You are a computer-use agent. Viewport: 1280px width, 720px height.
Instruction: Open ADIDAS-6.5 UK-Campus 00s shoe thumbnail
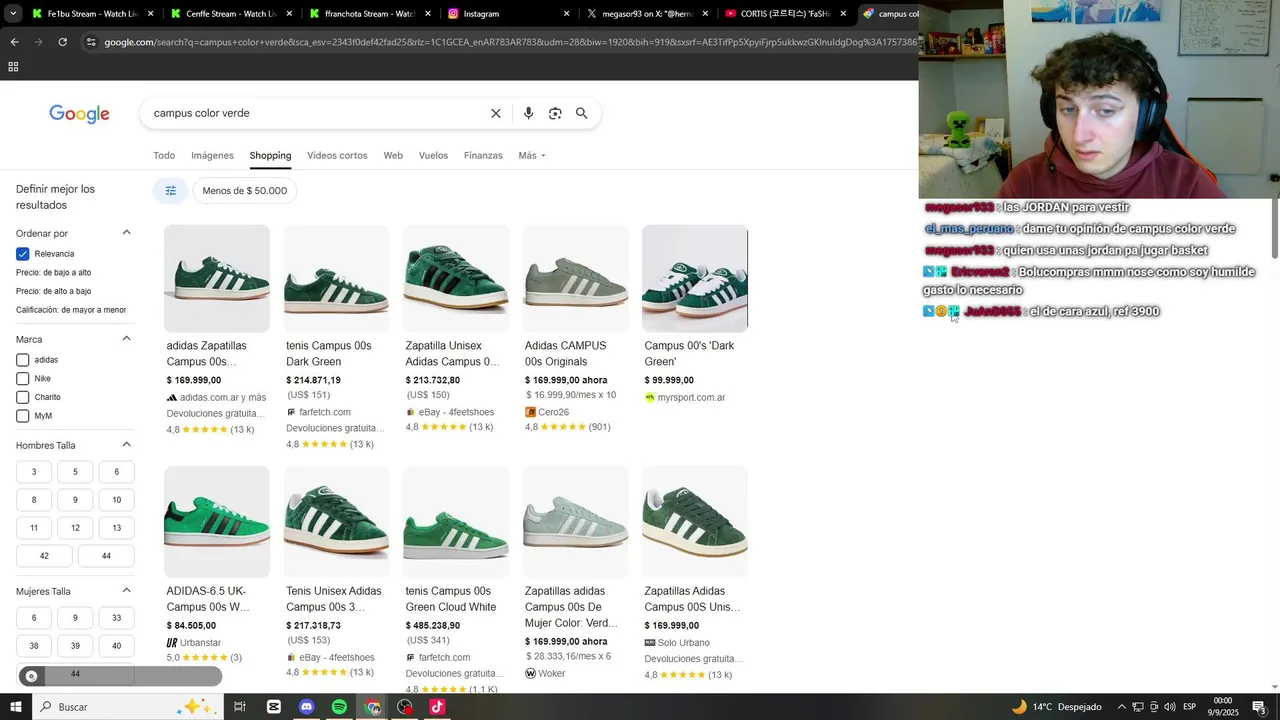tap(217, 522)
